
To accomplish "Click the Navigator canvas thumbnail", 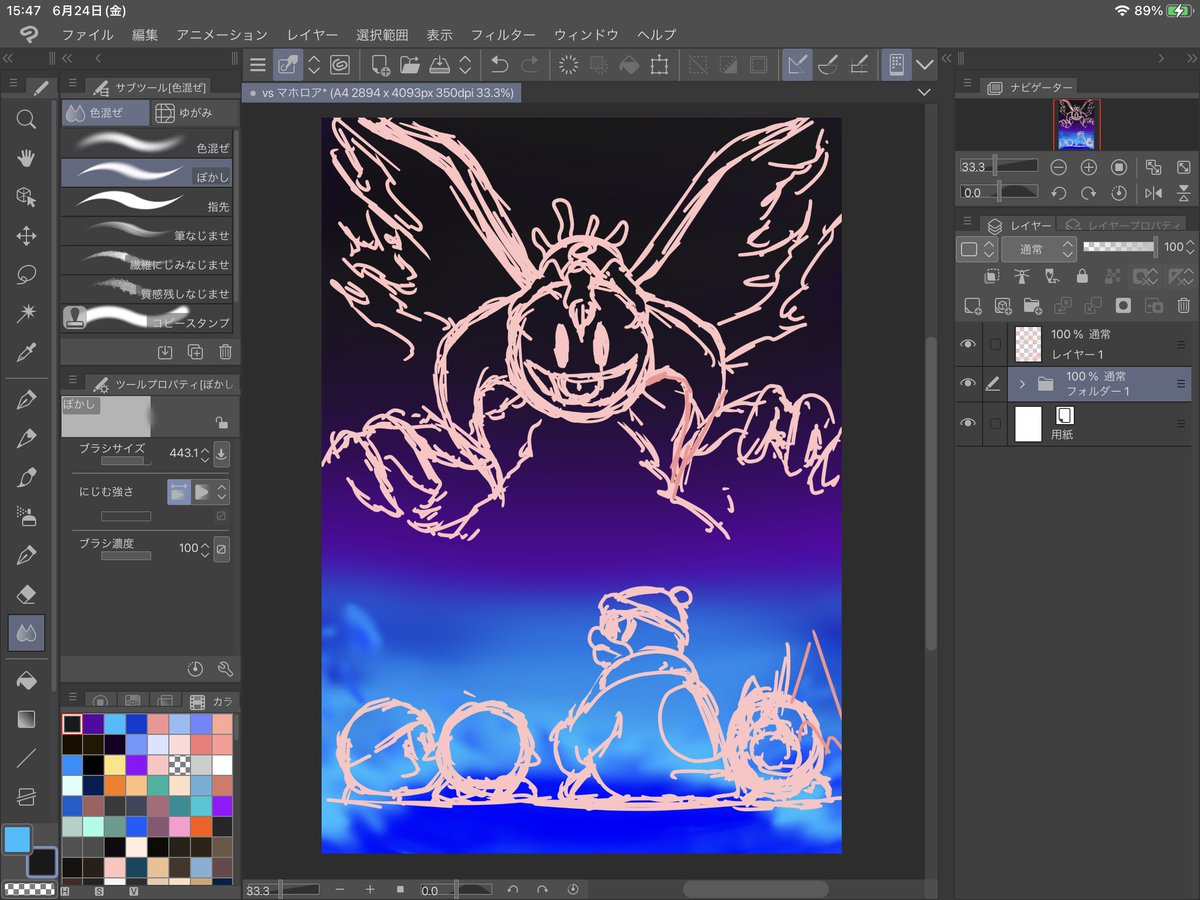I will [x=1077, y=124].
